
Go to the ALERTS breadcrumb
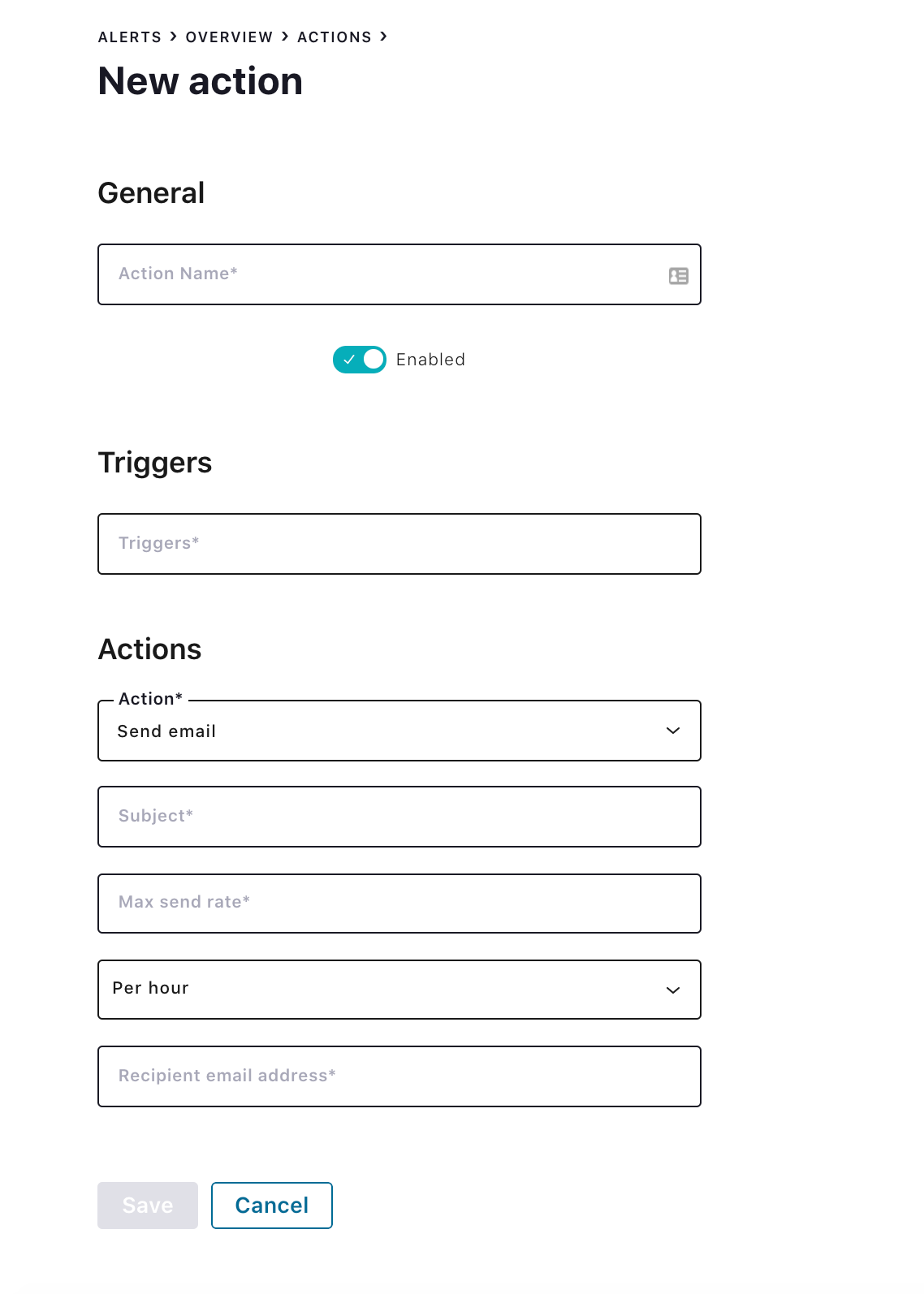click(130, 37)
